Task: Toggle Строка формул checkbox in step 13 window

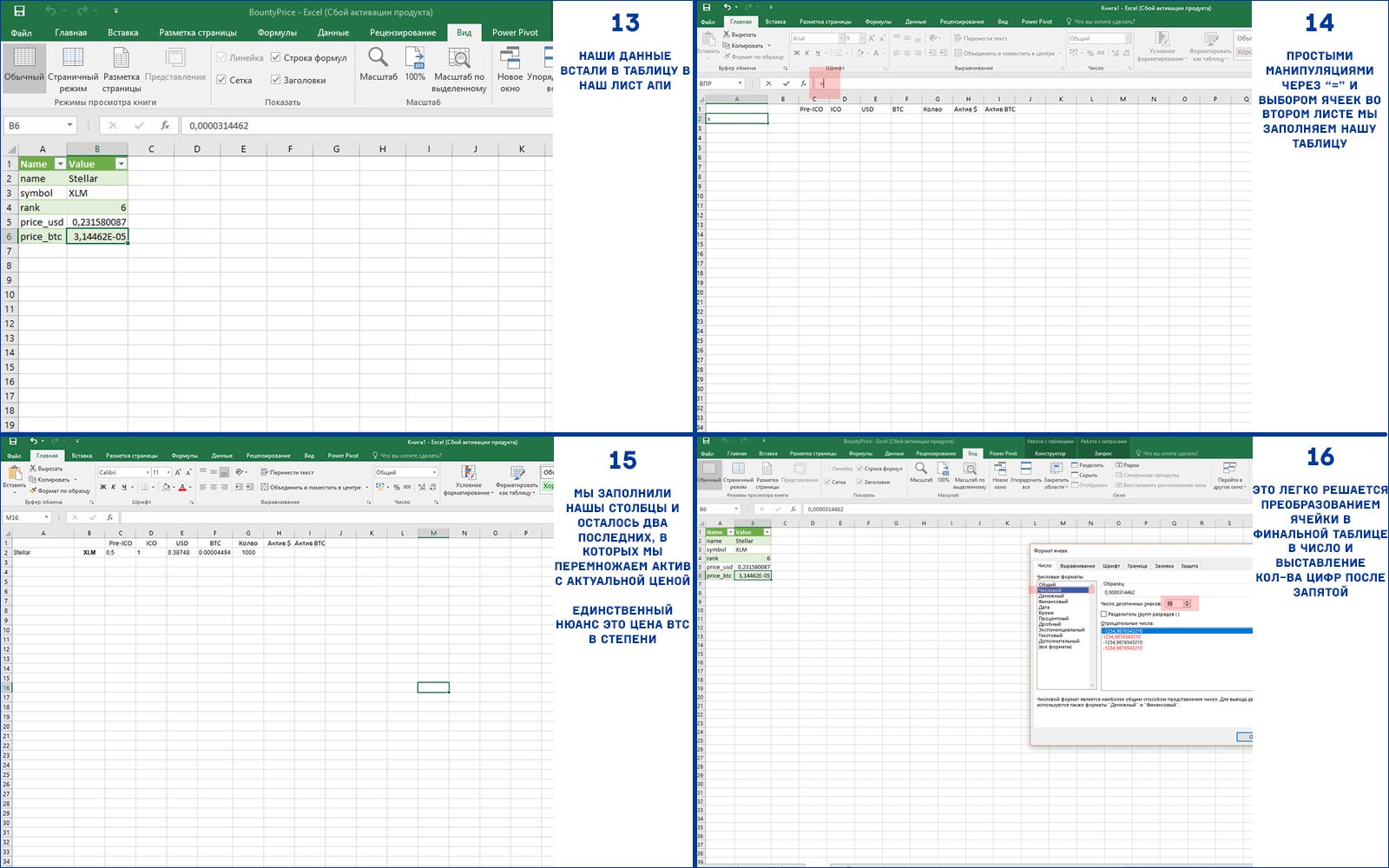Action: (x=275, y=58)
